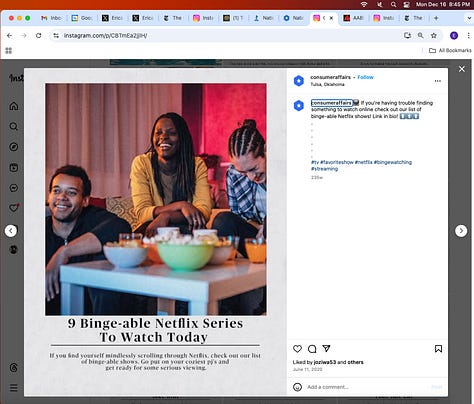Open comments with the speech bubble icon

click(312, 349)
